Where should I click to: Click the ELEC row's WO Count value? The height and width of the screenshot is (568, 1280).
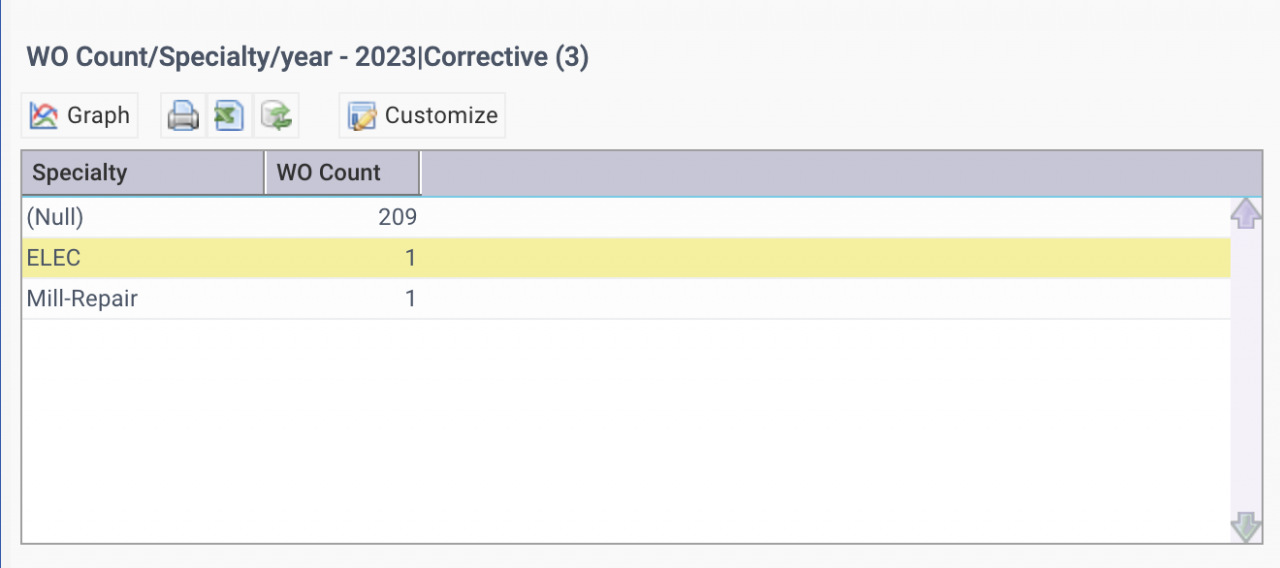[x=409, y=258]
